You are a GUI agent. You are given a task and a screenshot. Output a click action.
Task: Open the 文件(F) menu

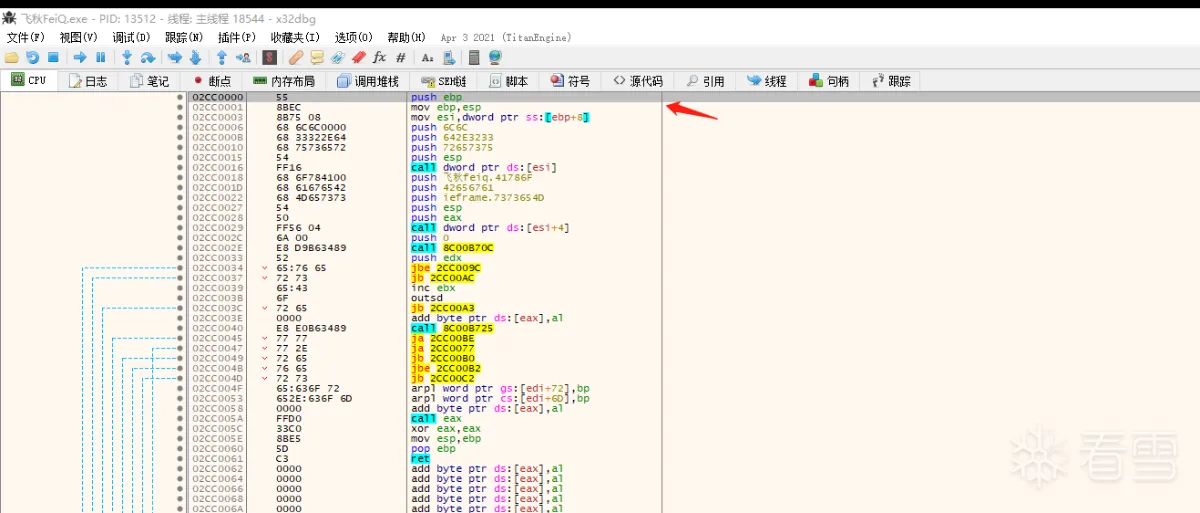click(x=27, y=37)
